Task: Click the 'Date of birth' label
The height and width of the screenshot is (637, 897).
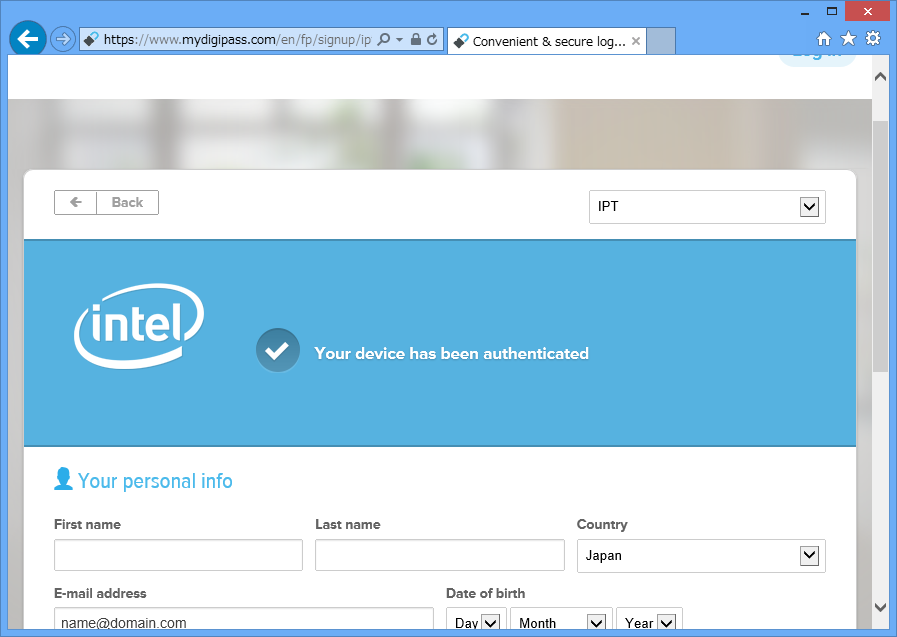Action: [x=486, y=593]
